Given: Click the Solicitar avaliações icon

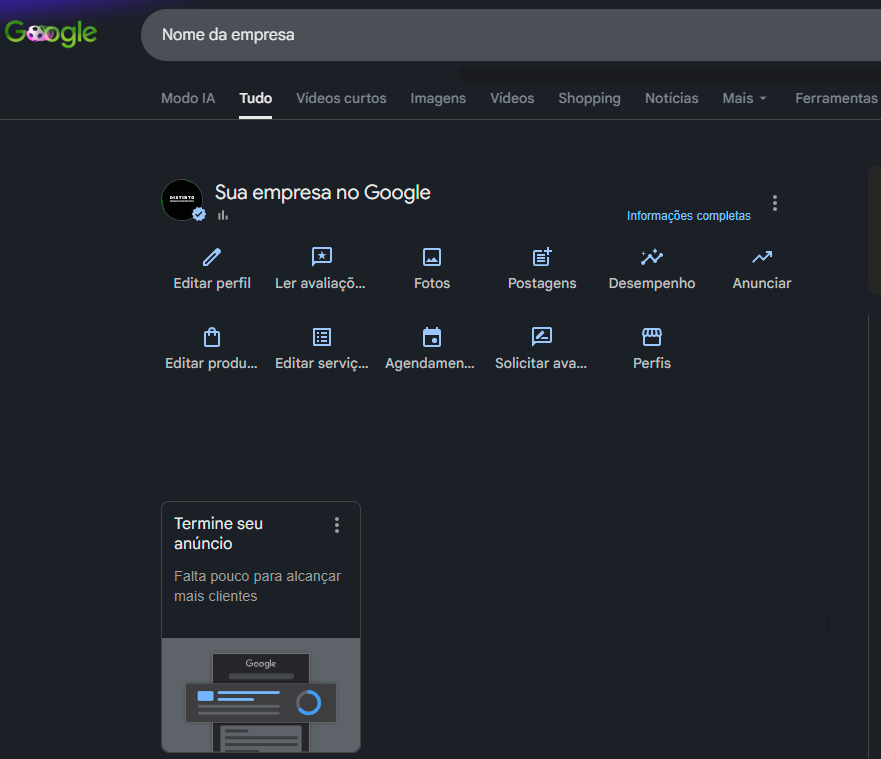Looking at the screenshot, I should point(542,337).
